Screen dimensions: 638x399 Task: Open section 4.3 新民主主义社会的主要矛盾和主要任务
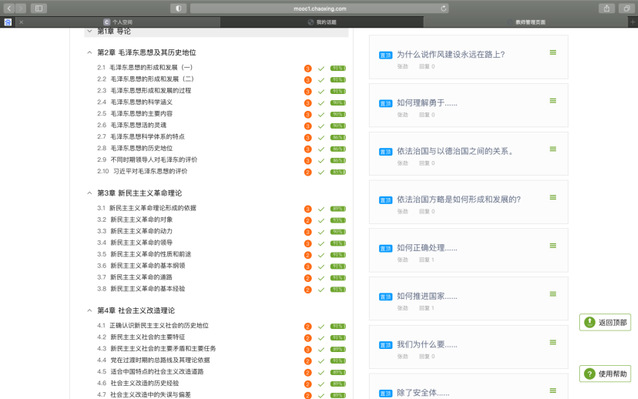click(x=156, y=349)
